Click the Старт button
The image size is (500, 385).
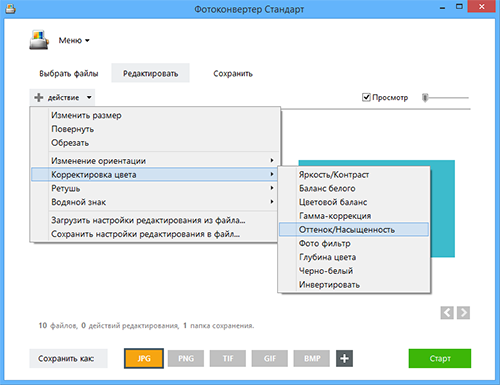[x=440, y=358]
